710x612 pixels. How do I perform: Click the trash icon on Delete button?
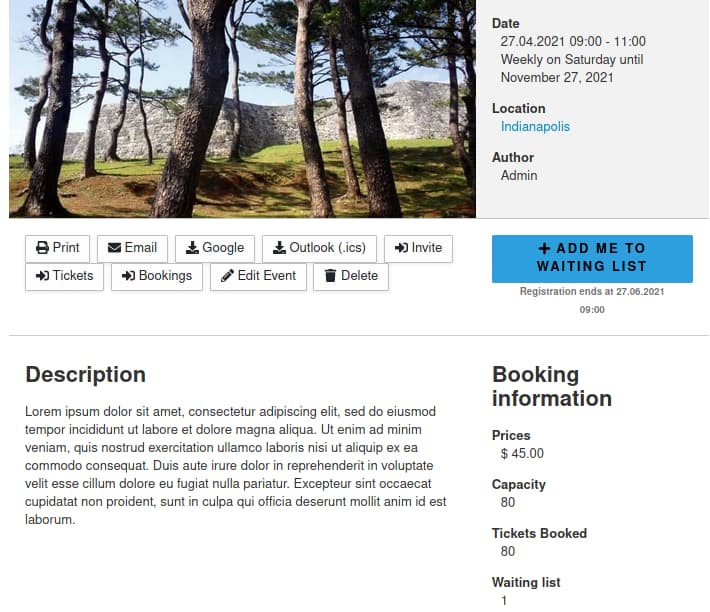click(330, 276)
